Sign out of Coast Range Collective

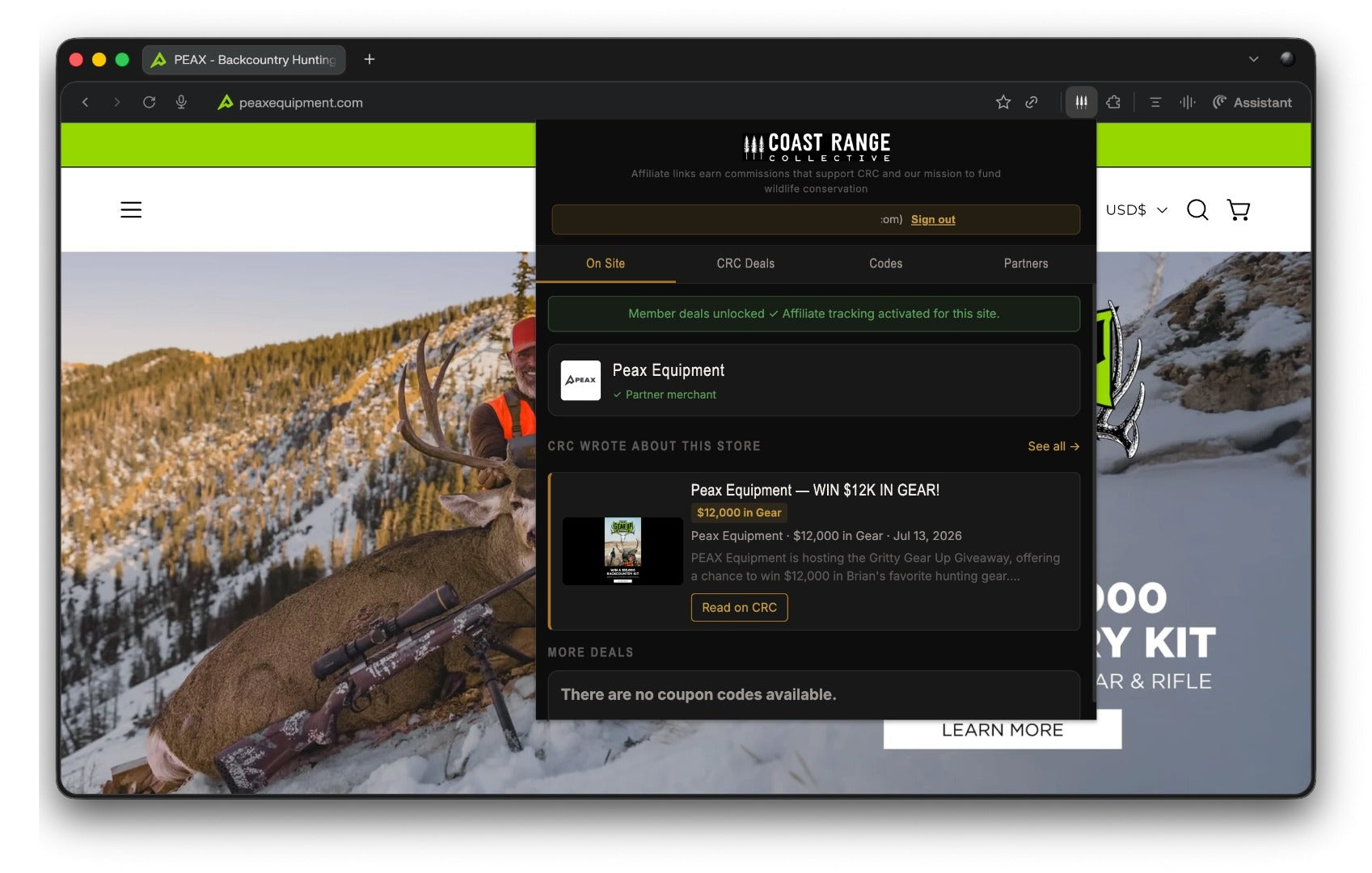coord(933,220)
